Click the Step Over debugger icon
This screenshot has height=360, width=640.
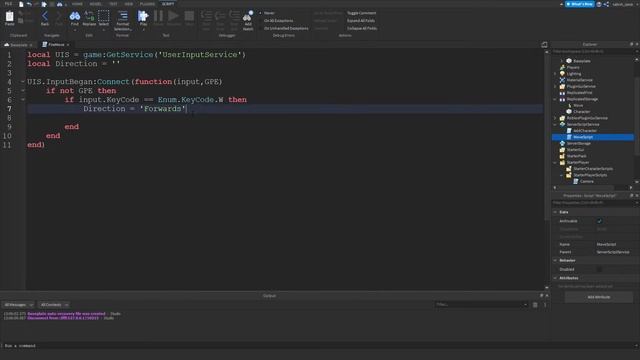pos(220,17)
